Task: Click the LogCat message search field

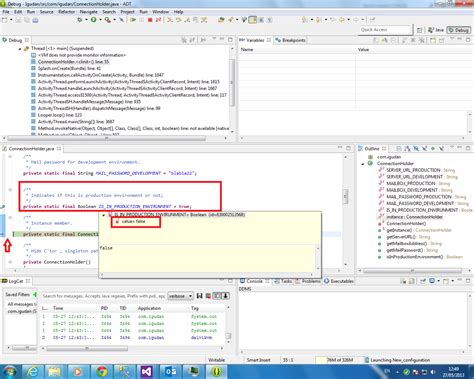Action: click(104, 296)
